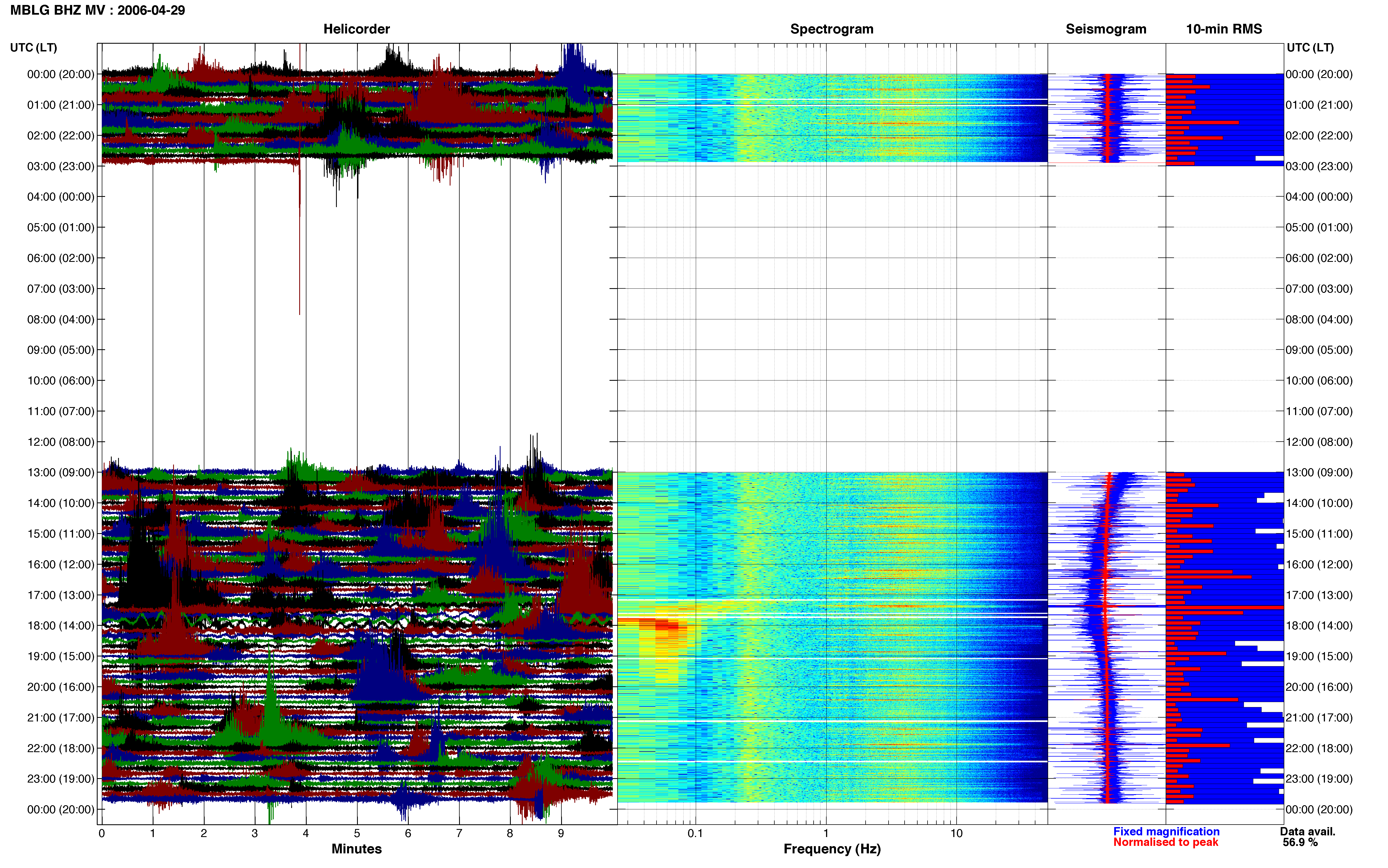Click 18:00 (14:00) on the left time axis
Screen dimensions: 1388x868
[60, 626]
